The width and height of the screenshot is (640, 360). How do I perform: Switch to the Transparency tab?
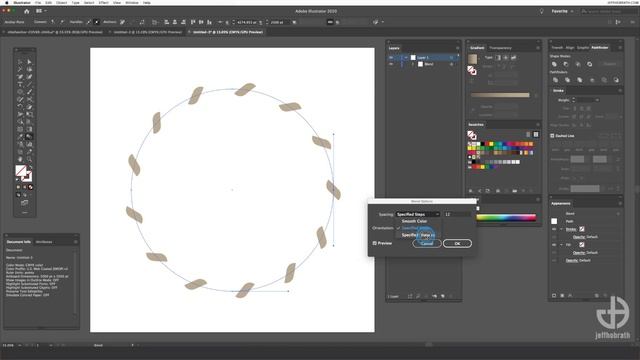tap(500, 48)
